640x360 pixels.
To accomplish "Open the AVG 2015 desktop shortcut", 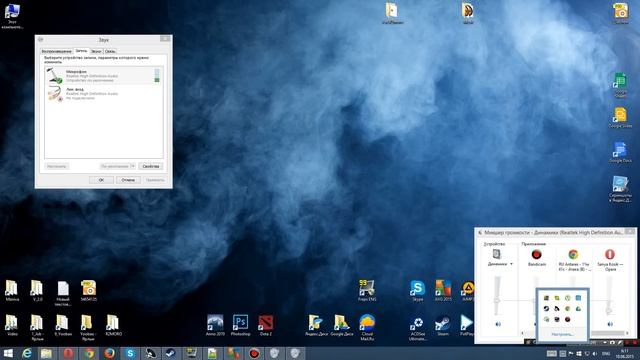I will (x=443, y=291).
